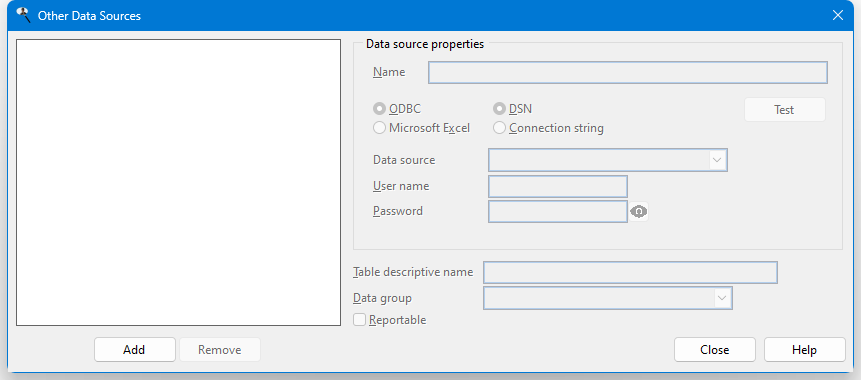This screenshot has height=380, width=861.
Task: Select the Microsoft Excel radio button
Action: pos(379,128)
